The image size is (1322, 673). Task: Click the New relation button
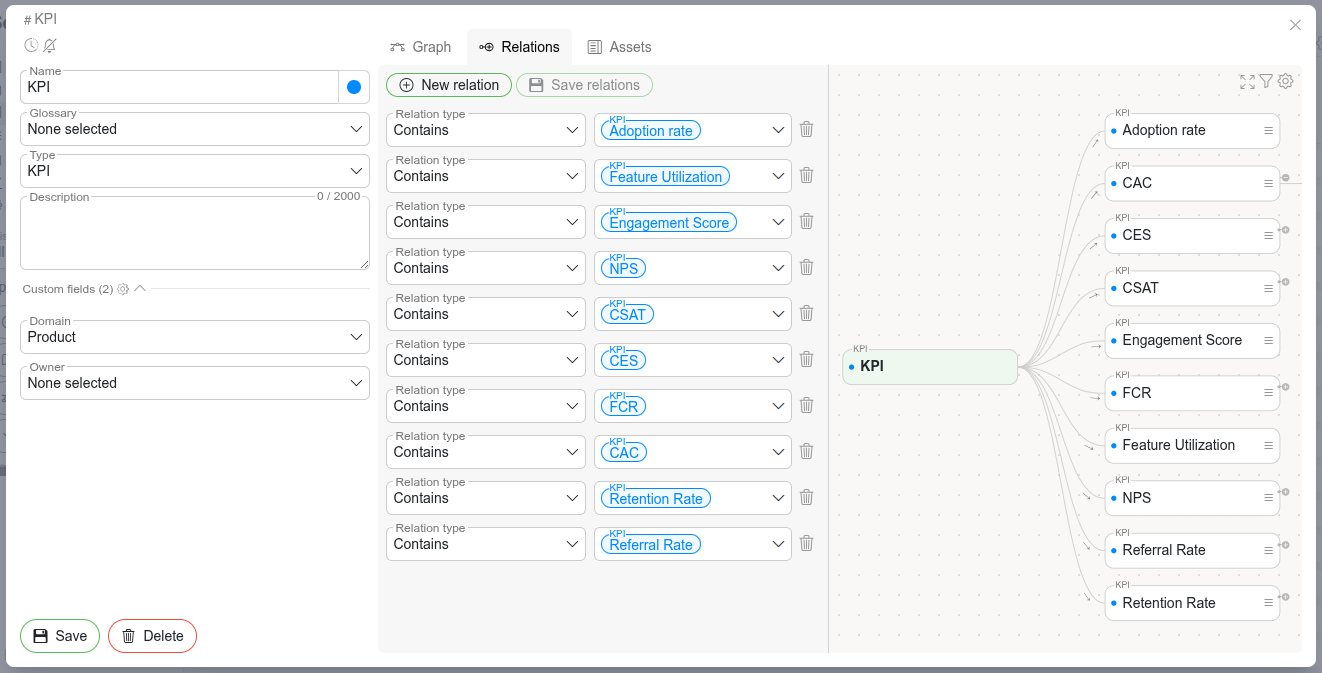(449, 85)
